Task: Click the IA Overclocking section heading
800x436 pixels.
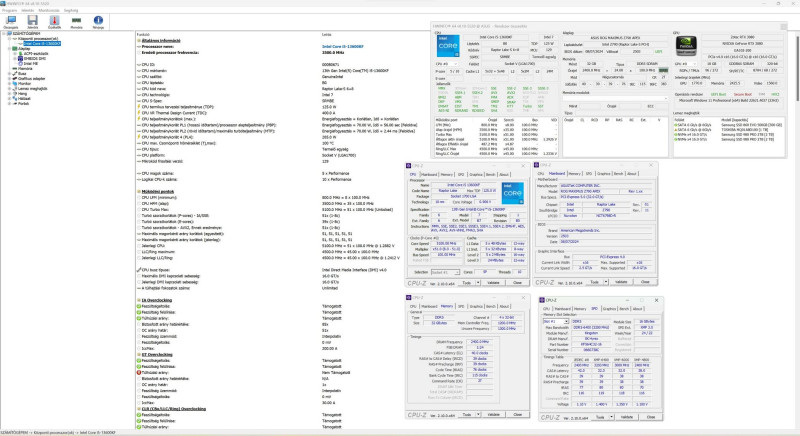Action: coord(157,300)
